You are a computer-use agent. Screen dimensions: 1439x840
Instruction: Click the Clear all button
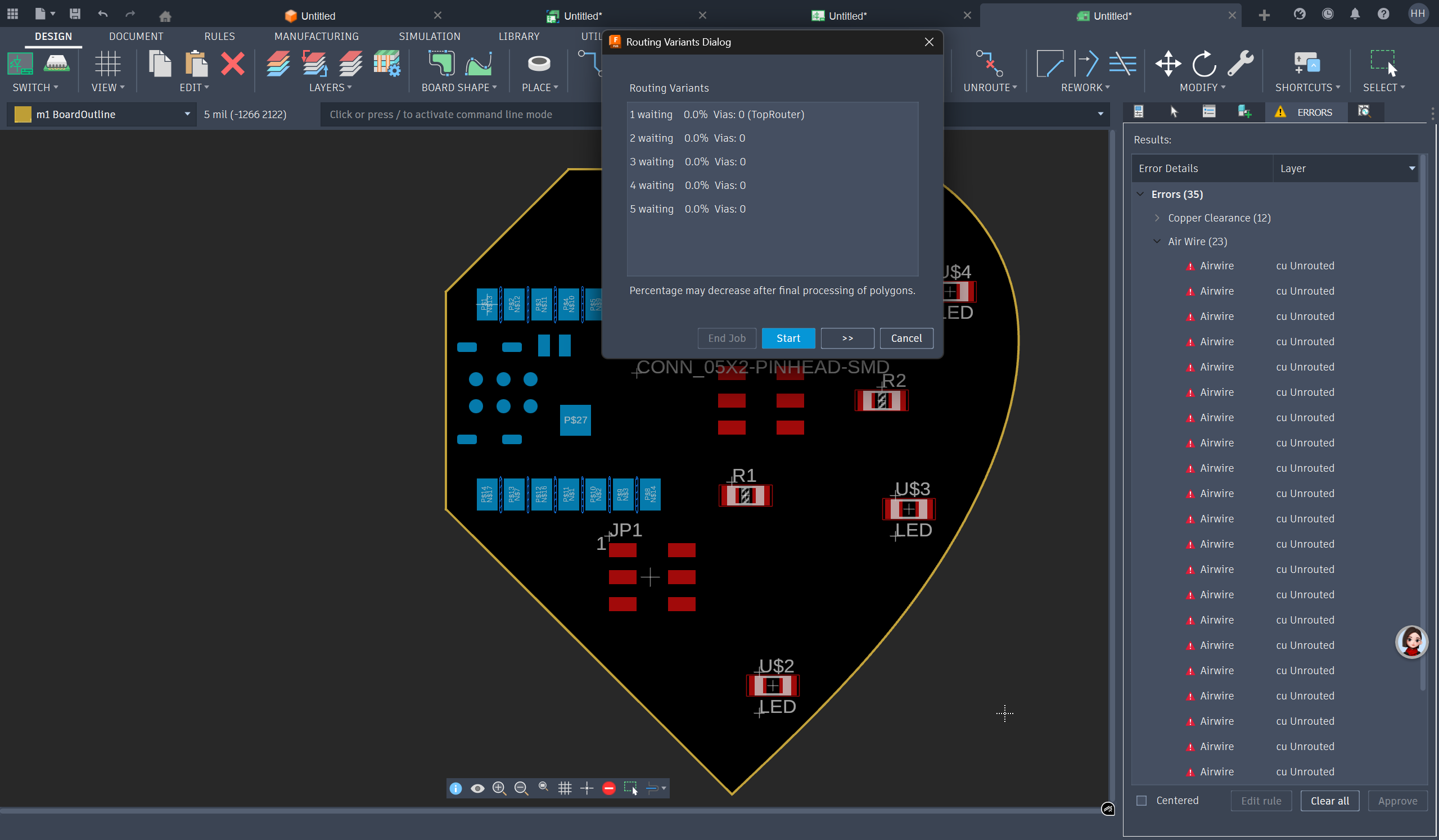click(1329, 801)
